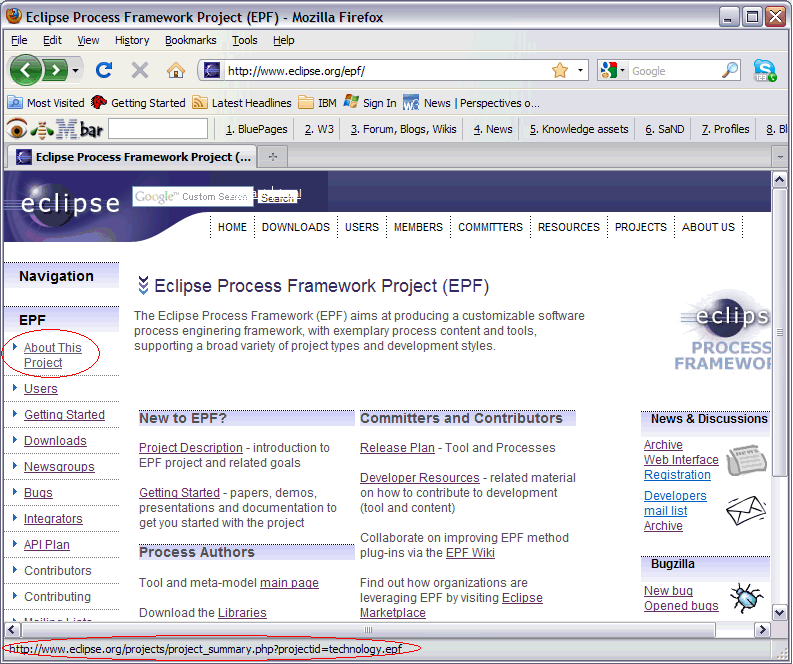Click the Skype toolbar icon
Image resolution: width=793 pixels, height=664 pixels.
pyautogui.click(x=765, y=70)
